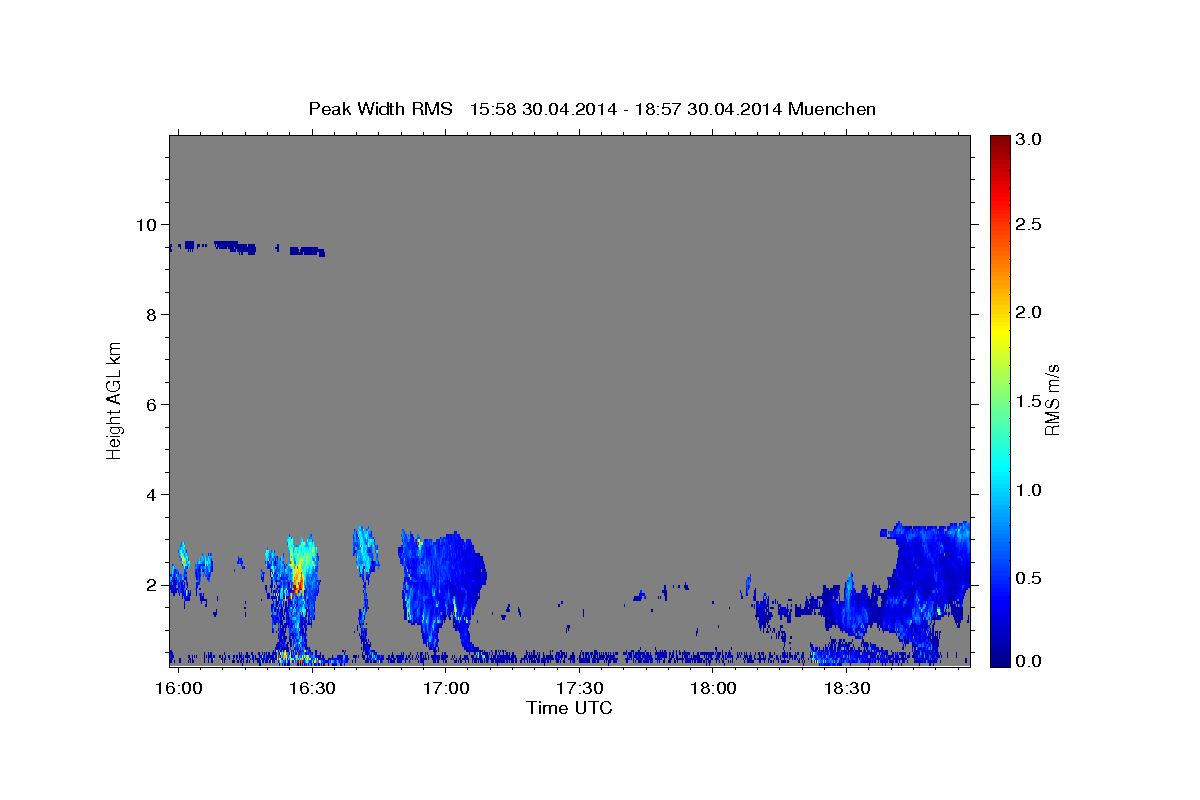This screenshot has height=800, width=1200.
Task: Click the colorbar value 1.5
Action: (x=1029, y=401)
